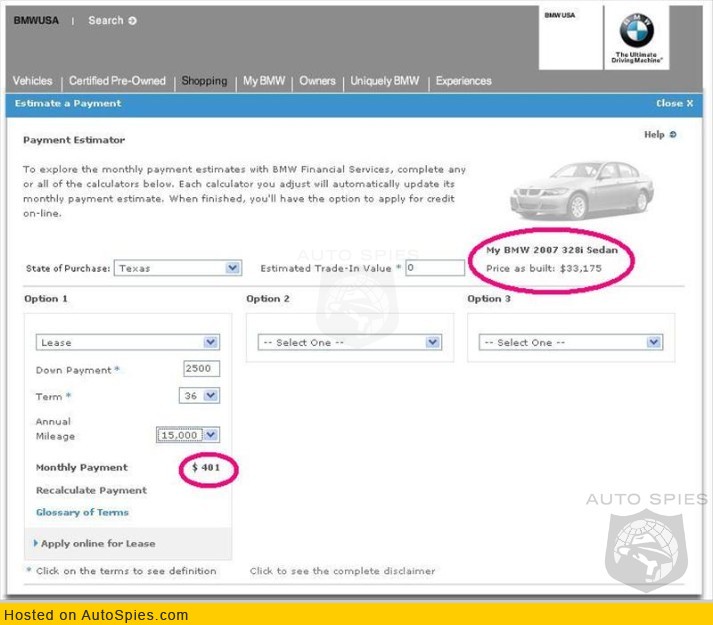
Task: Open the Option 2 Select One dropdown
Action: [x=350, y=342]
